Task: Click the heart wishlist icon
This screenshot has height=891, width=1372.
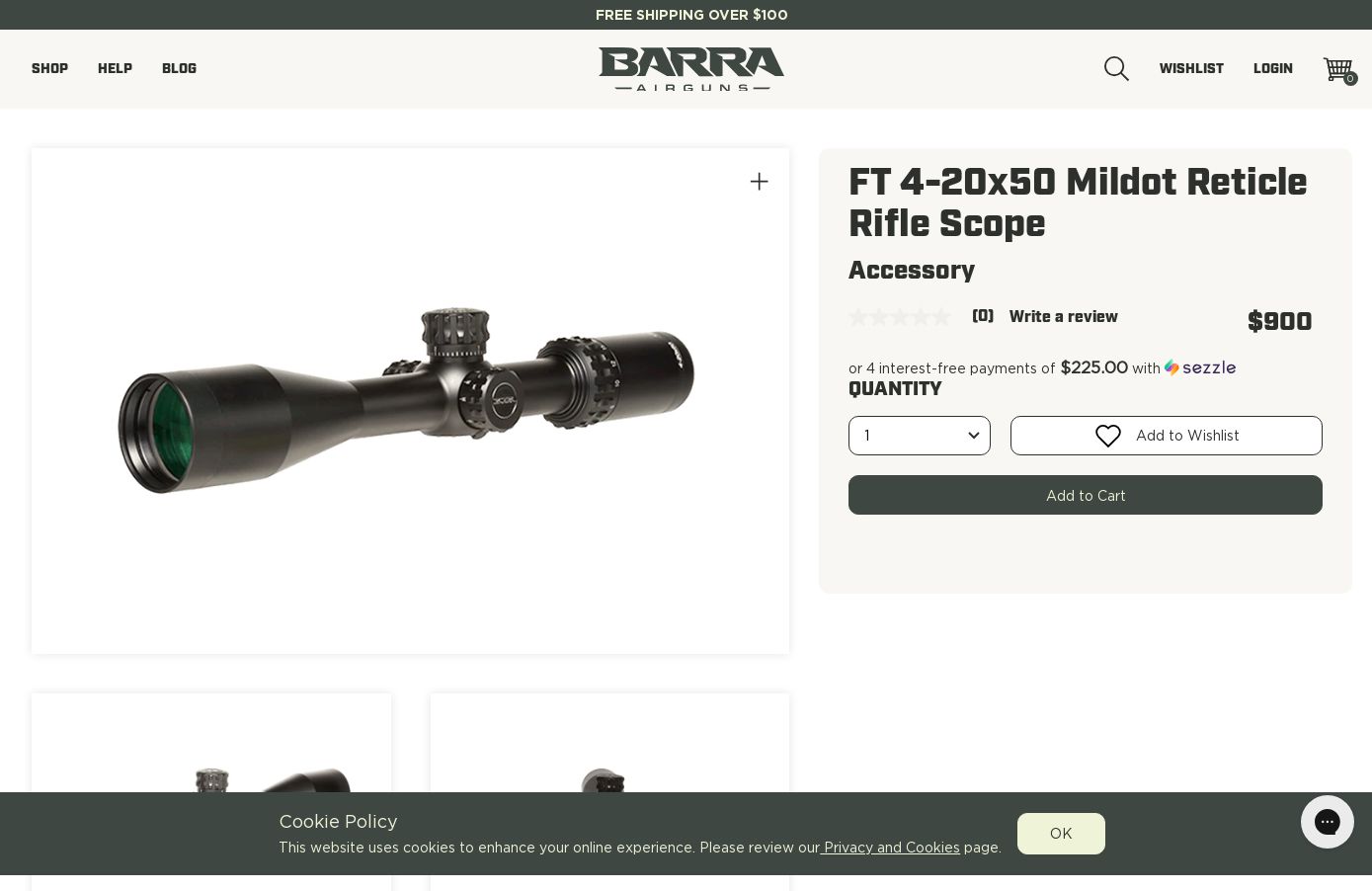Action: tap(1108, 436)
